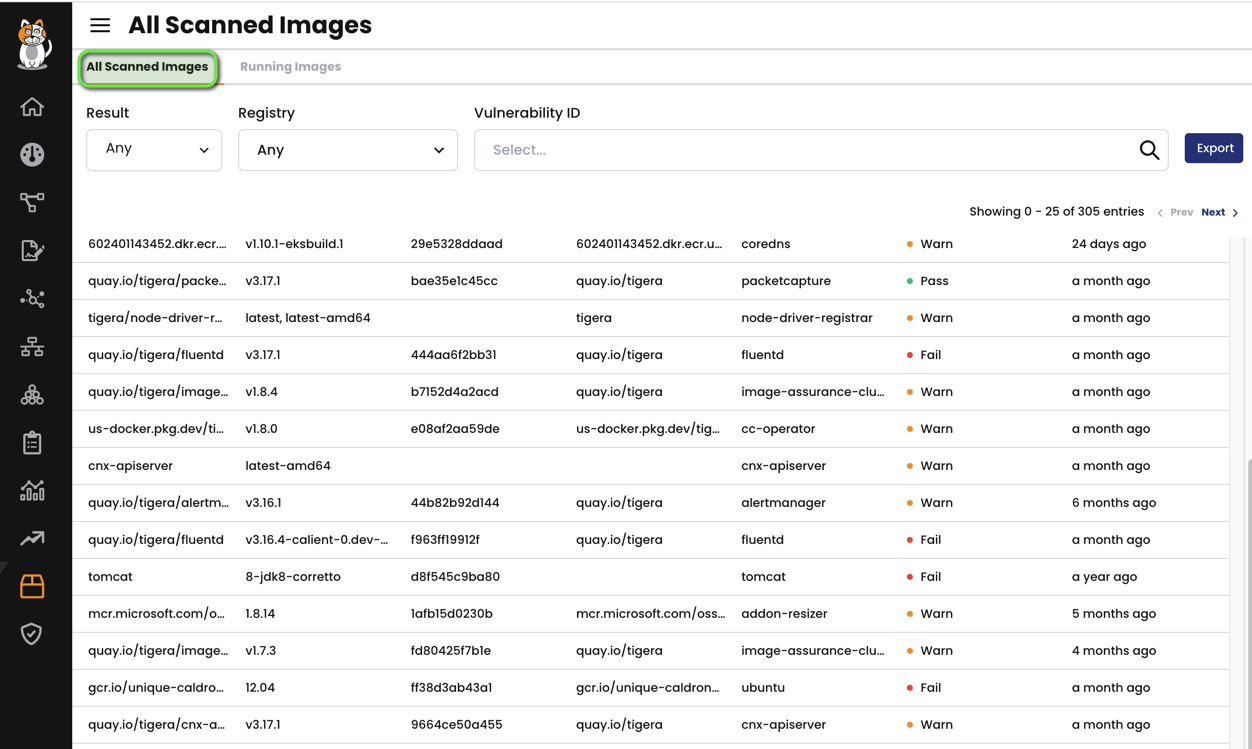Open the Registry Any dropdown
This screenshot has width=1252, height=749.
pyautogui.click(x=348, y=150)
